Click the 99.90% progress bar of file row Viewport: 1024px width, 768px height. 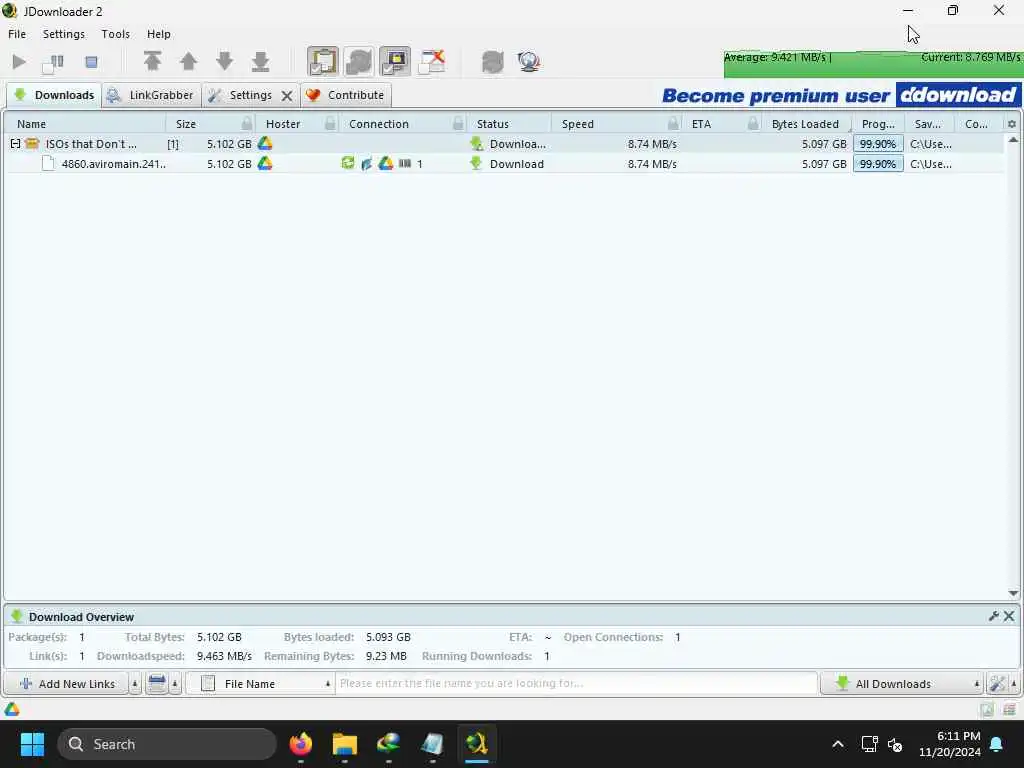click(x=878, y=164)
